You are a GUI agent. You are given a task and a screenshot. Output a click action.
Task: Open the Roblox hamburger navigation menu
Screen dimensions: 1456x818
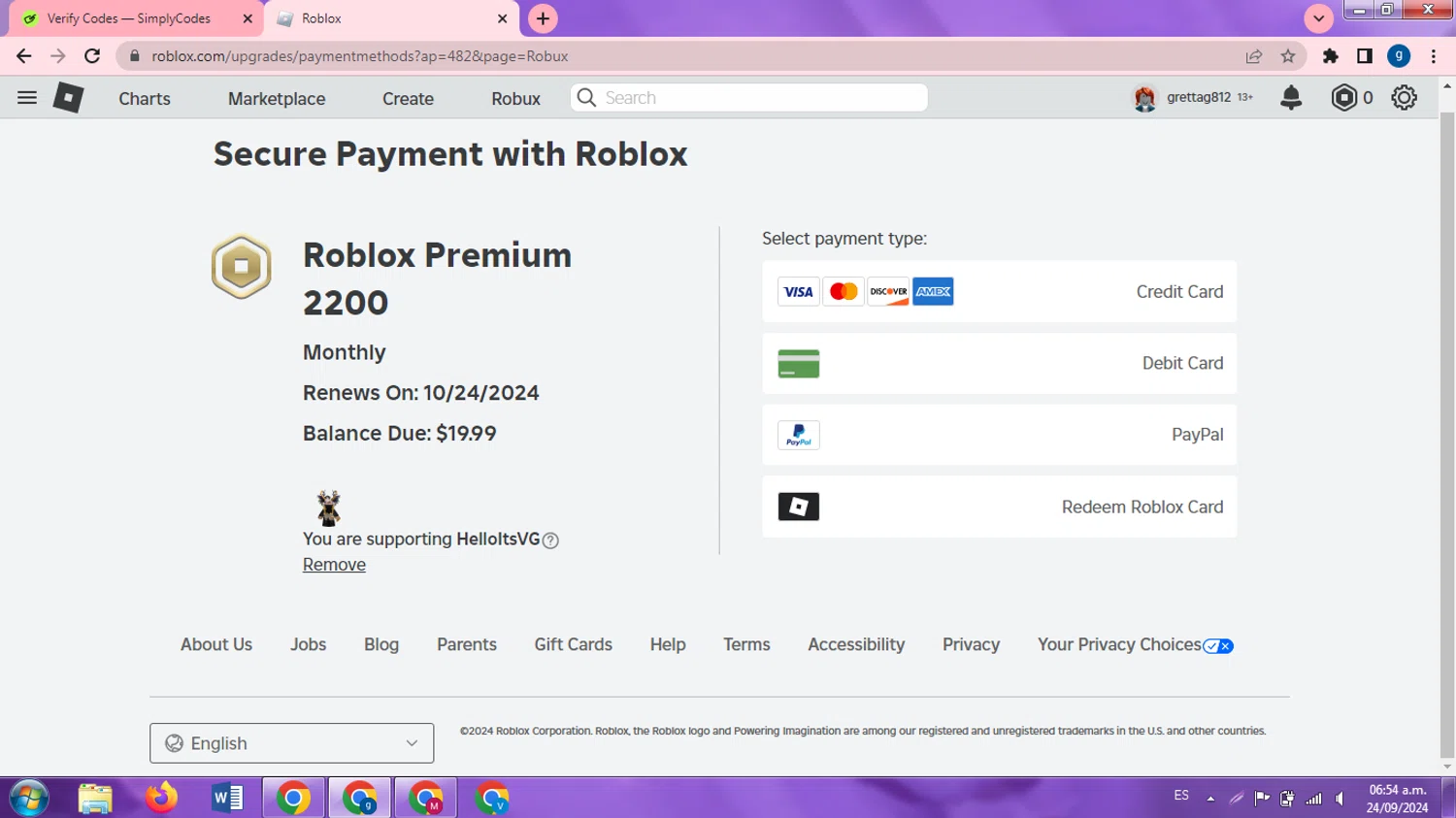coord(27,98)
